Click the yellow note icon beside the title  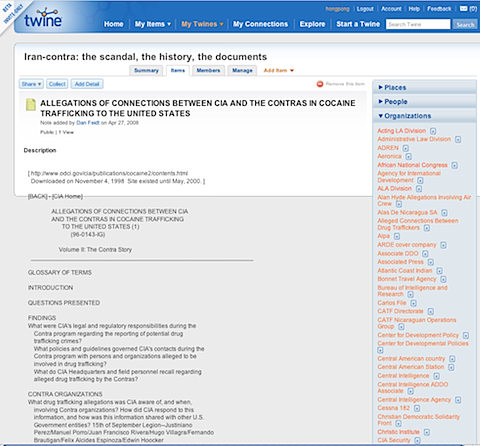click(31, 105)
